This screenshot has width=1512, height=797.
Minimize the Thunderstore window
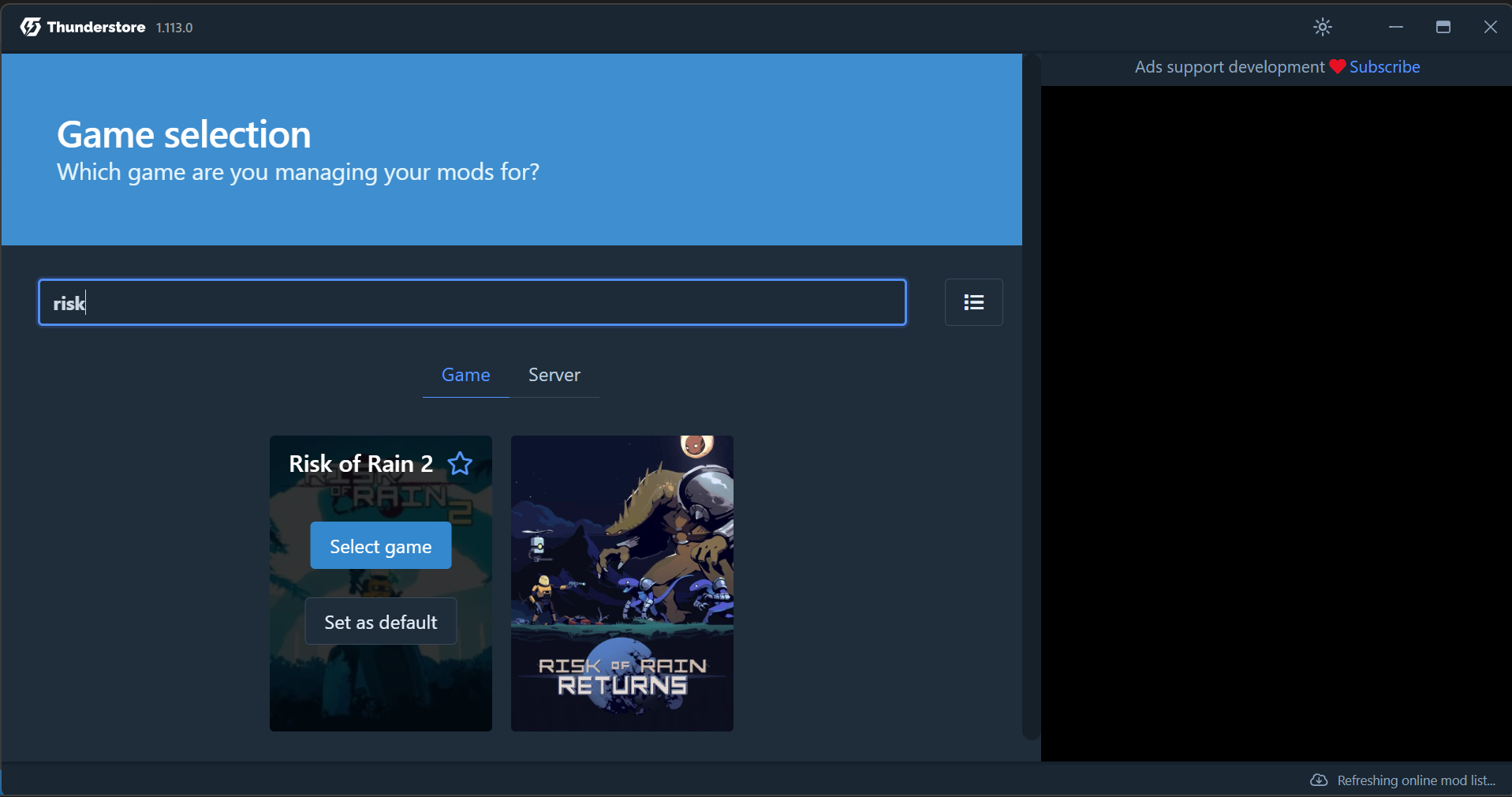click(x=1396, y=27)
